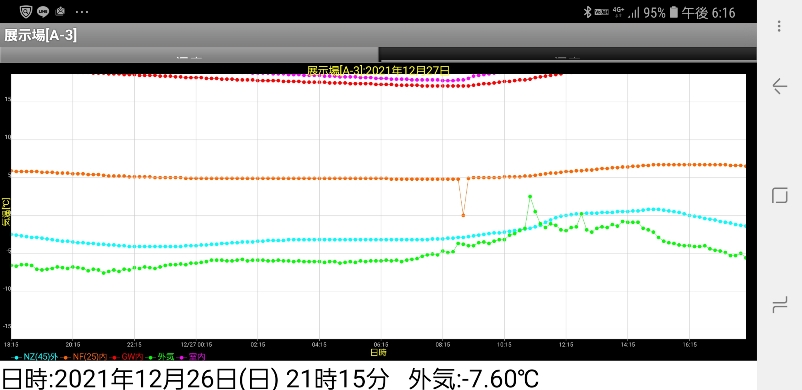The width and height of the screenshot is (802, 390).
Task: Tap the 12:15 x-axis tick label
Action: [x=566, y=344]
